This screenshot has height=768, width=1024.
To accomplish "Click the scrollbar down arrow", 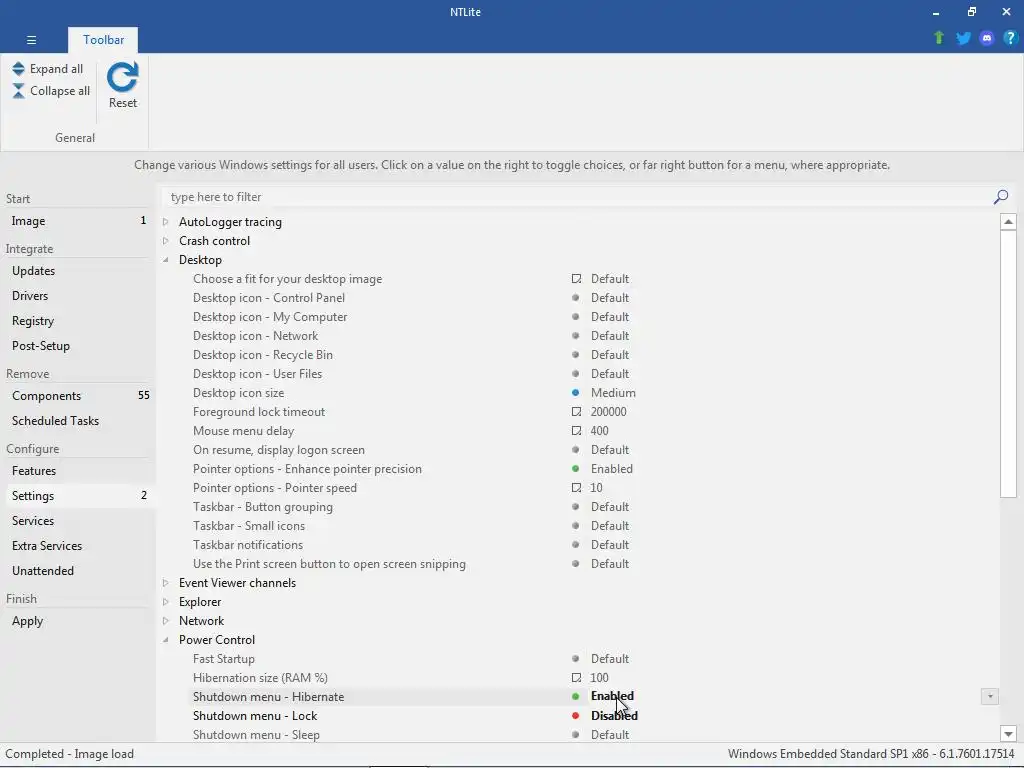I will [x=1008, y=734].
